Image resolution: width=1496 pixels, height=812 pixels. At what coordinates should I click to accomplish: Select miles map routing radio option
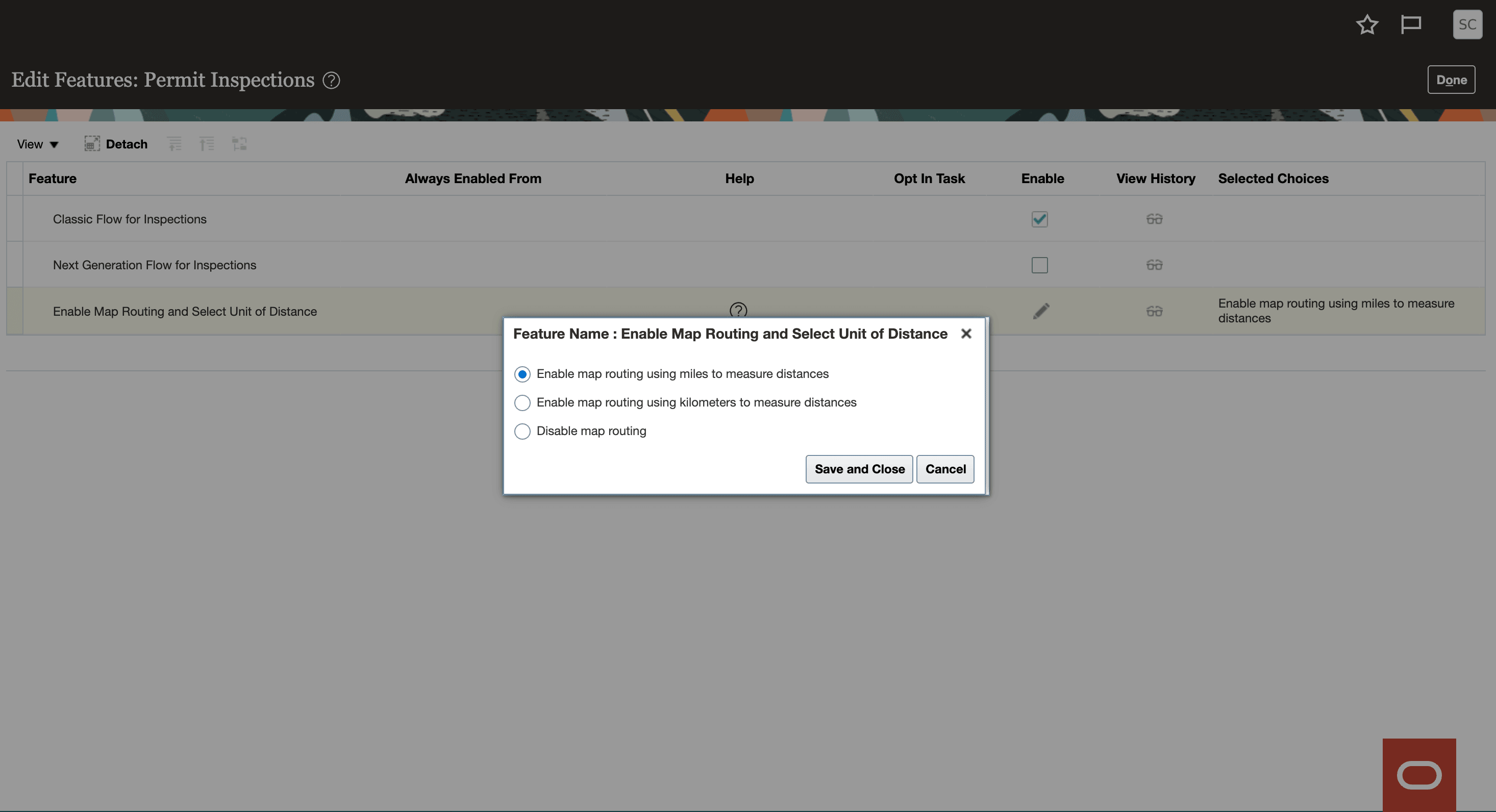522,374
